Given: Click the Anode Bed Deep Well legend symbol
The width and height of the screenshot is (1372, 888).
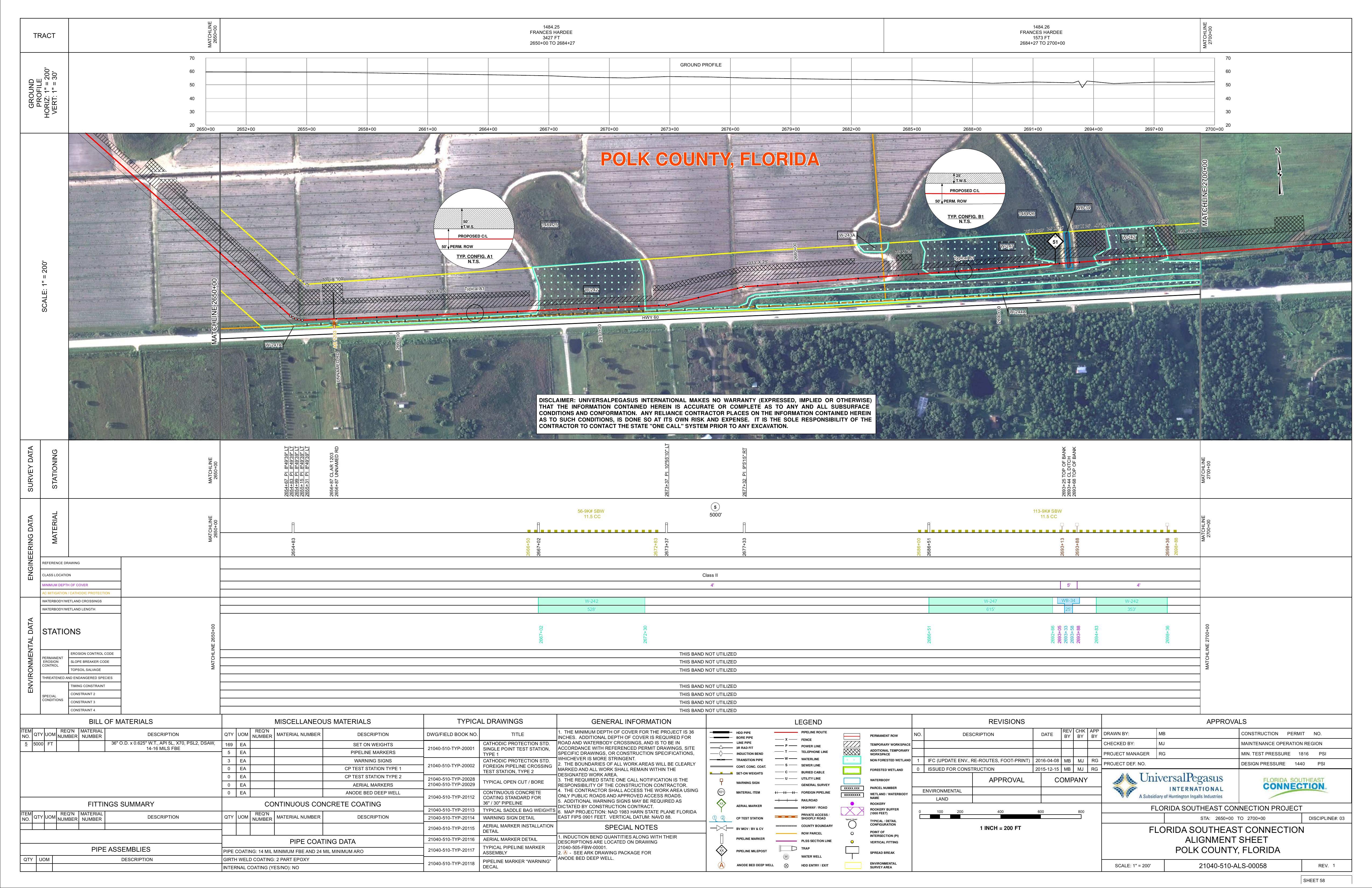Looking at the screenshot, I should click(x=721, y=865).
